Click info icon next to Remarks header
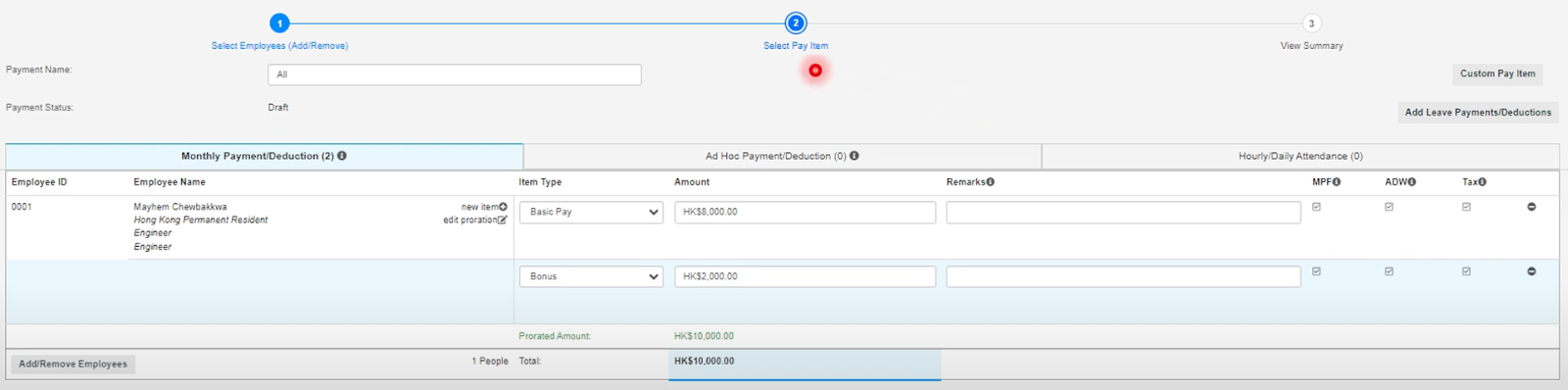Image resolution: width=1568 pixels, height=390 pixels. point(991,182)
